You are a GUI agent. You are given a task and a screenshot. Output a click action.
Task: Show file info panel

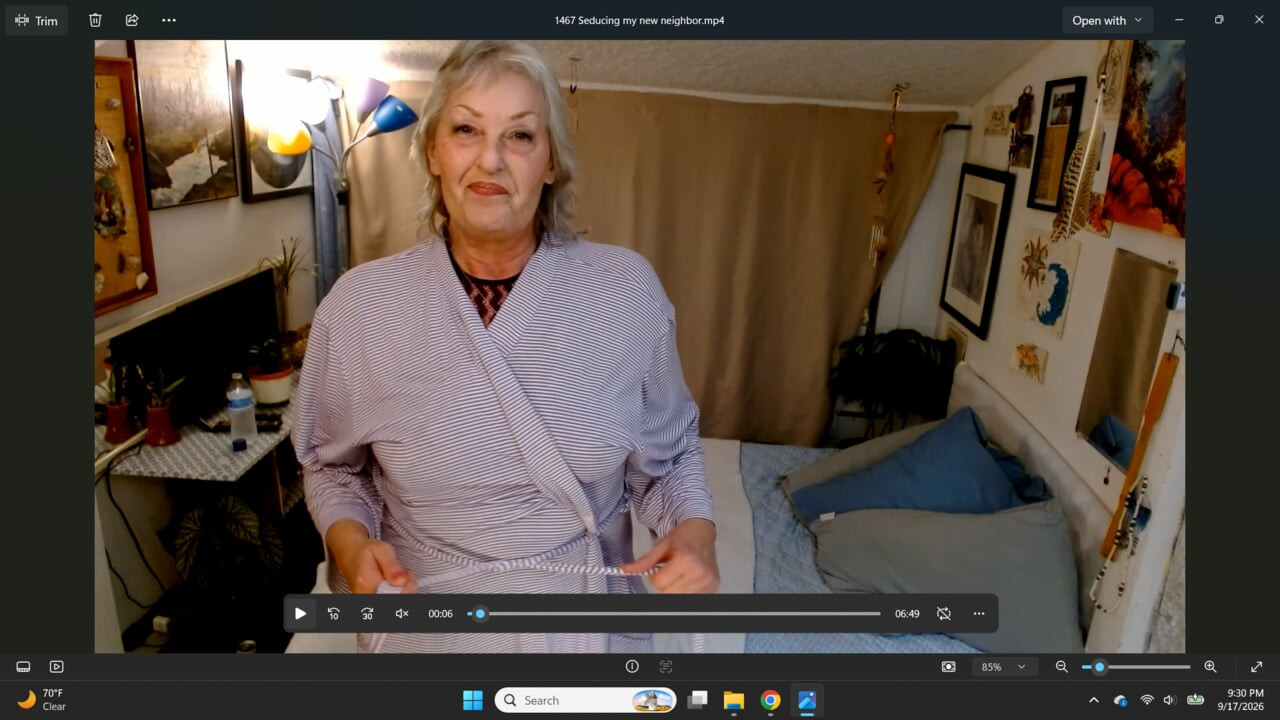632,667
